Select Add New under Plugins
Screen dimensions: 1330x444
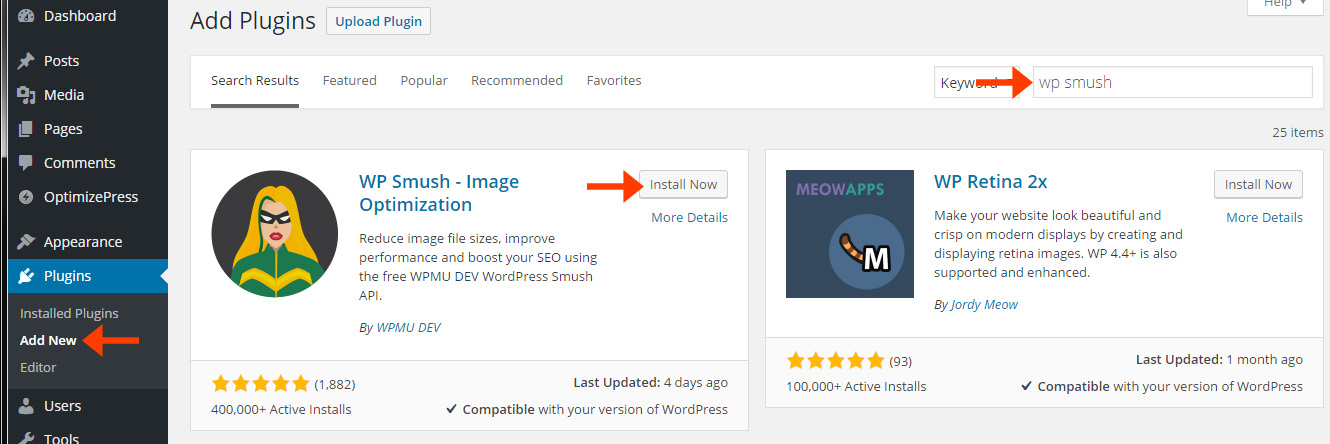click(x=48, y=340)
